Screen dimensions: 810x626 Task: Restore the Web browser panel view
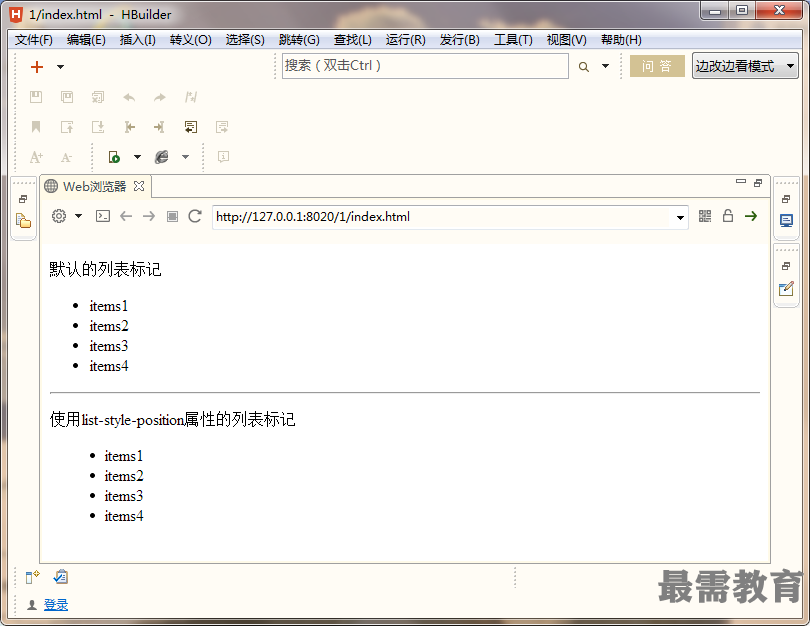click(x=758, y=183)
